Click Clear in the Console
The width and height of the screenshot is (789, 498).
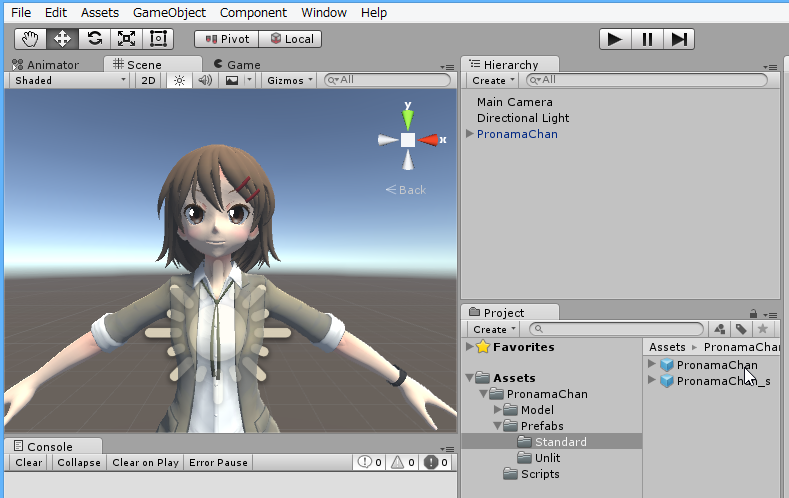pyautogui.click(x=29, y=463)
